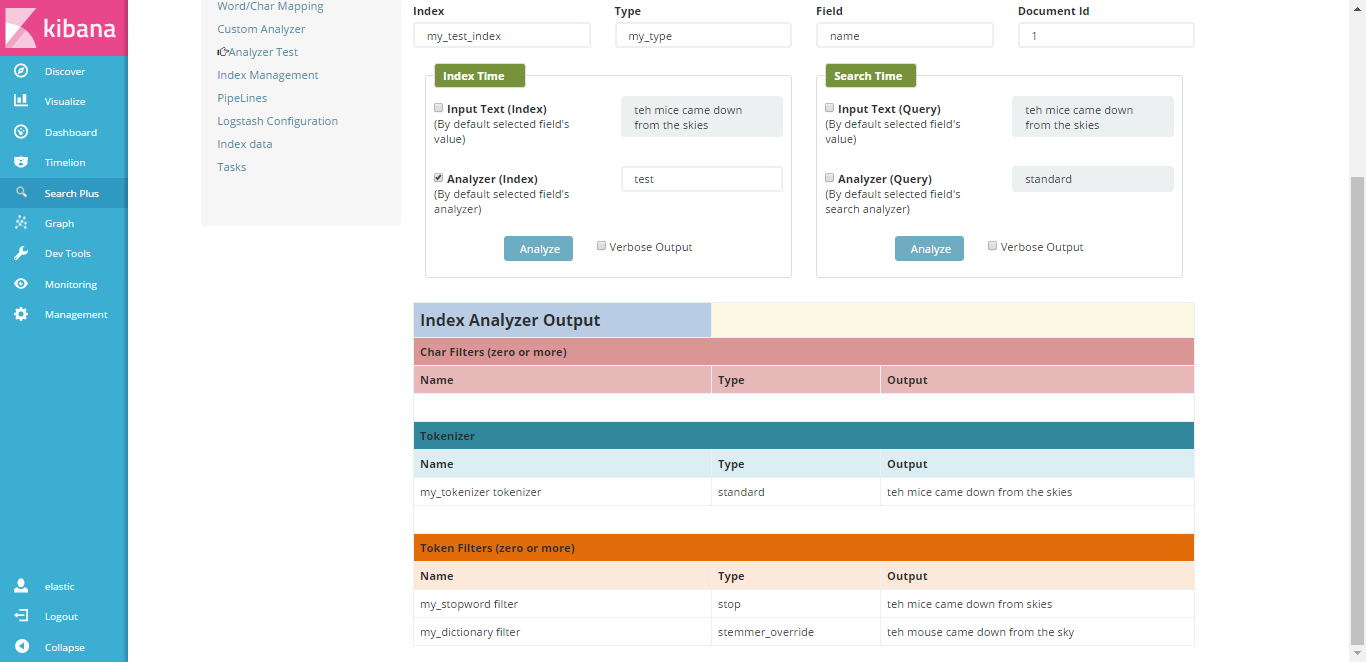Open Index Management in side menu
The height and width of the screenshot is (662, 1366).
click(x=267, y=75)
